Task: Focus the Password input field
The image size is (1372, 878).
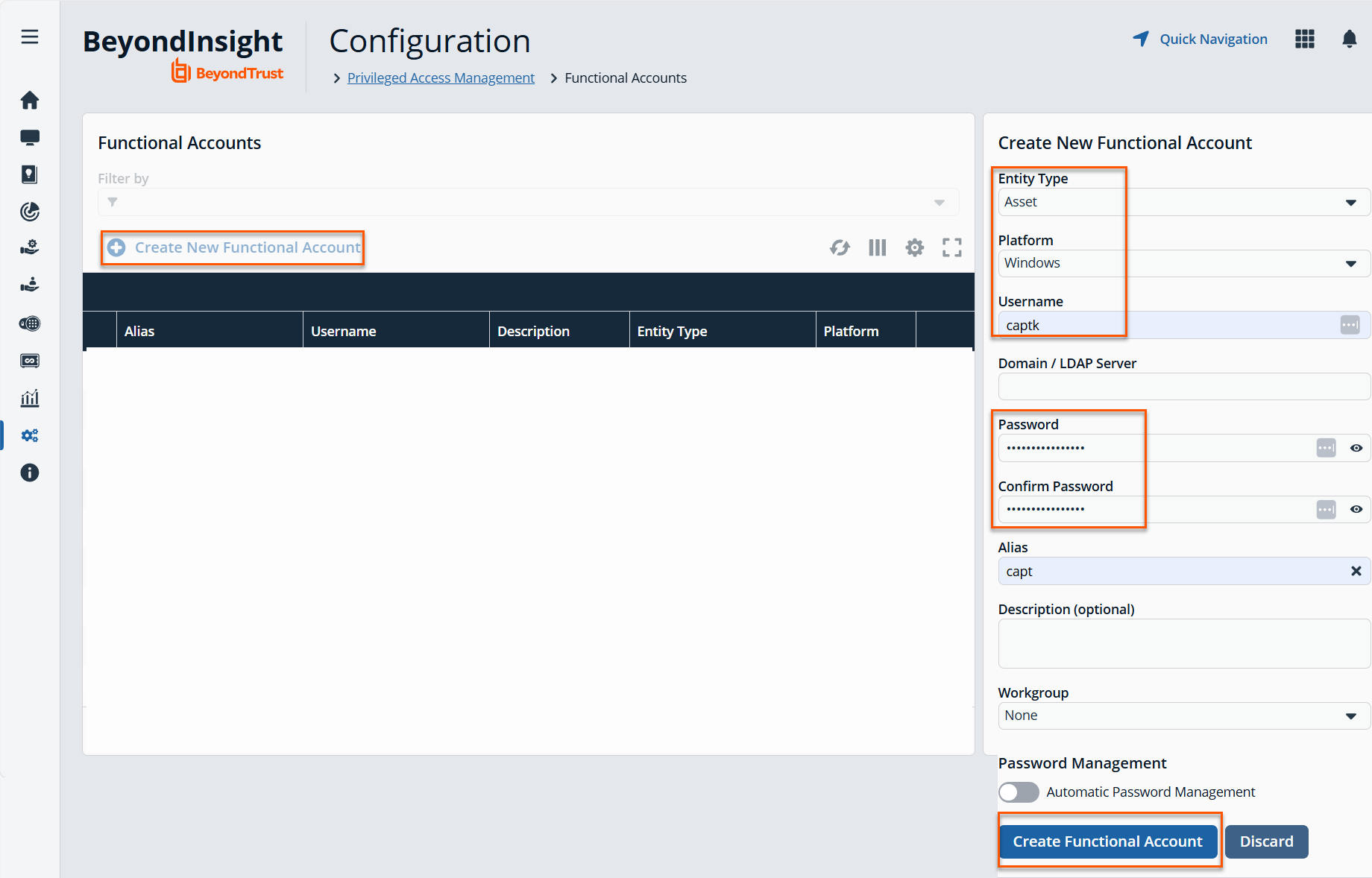Action: coord(1184,448)
